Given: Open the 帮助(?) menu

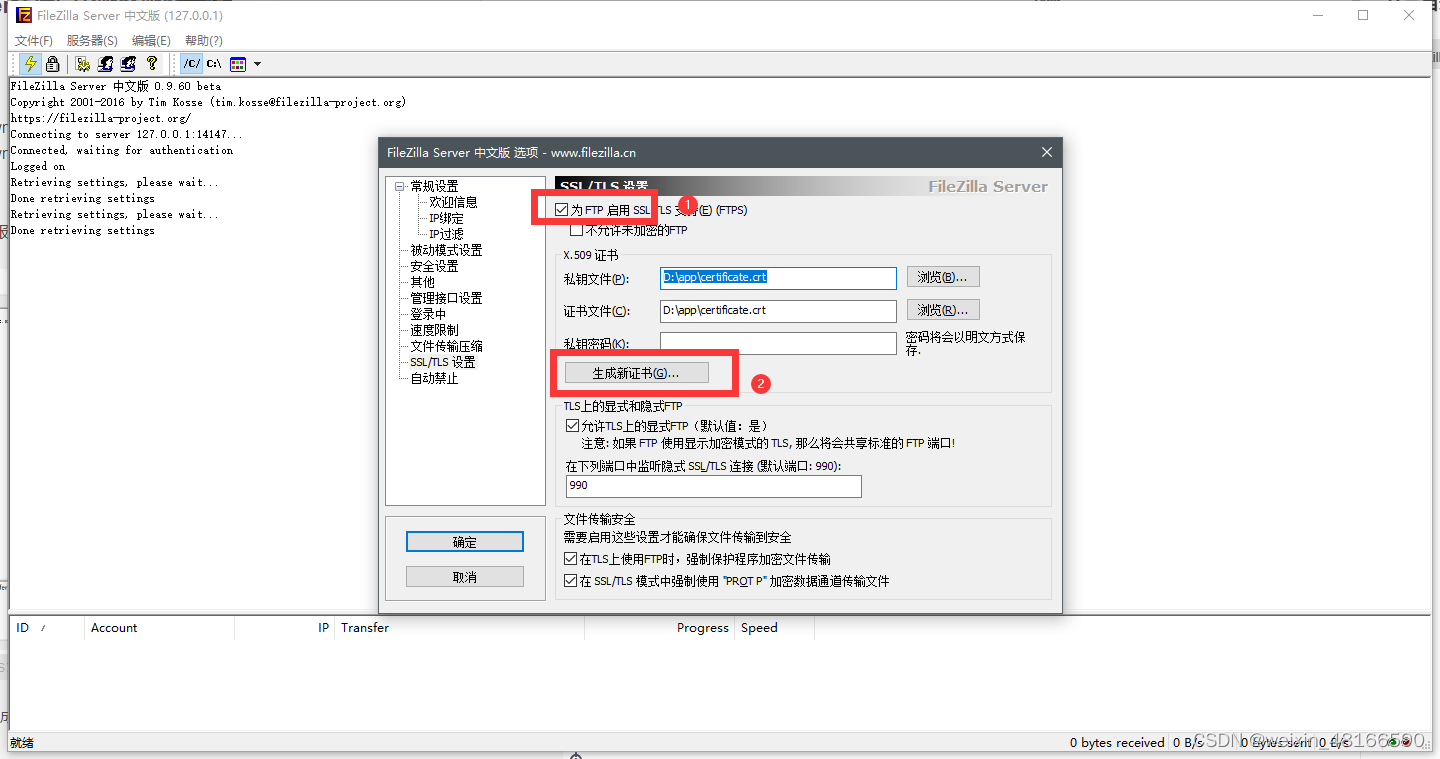Looking at the screenshot, I should (203, 40).
